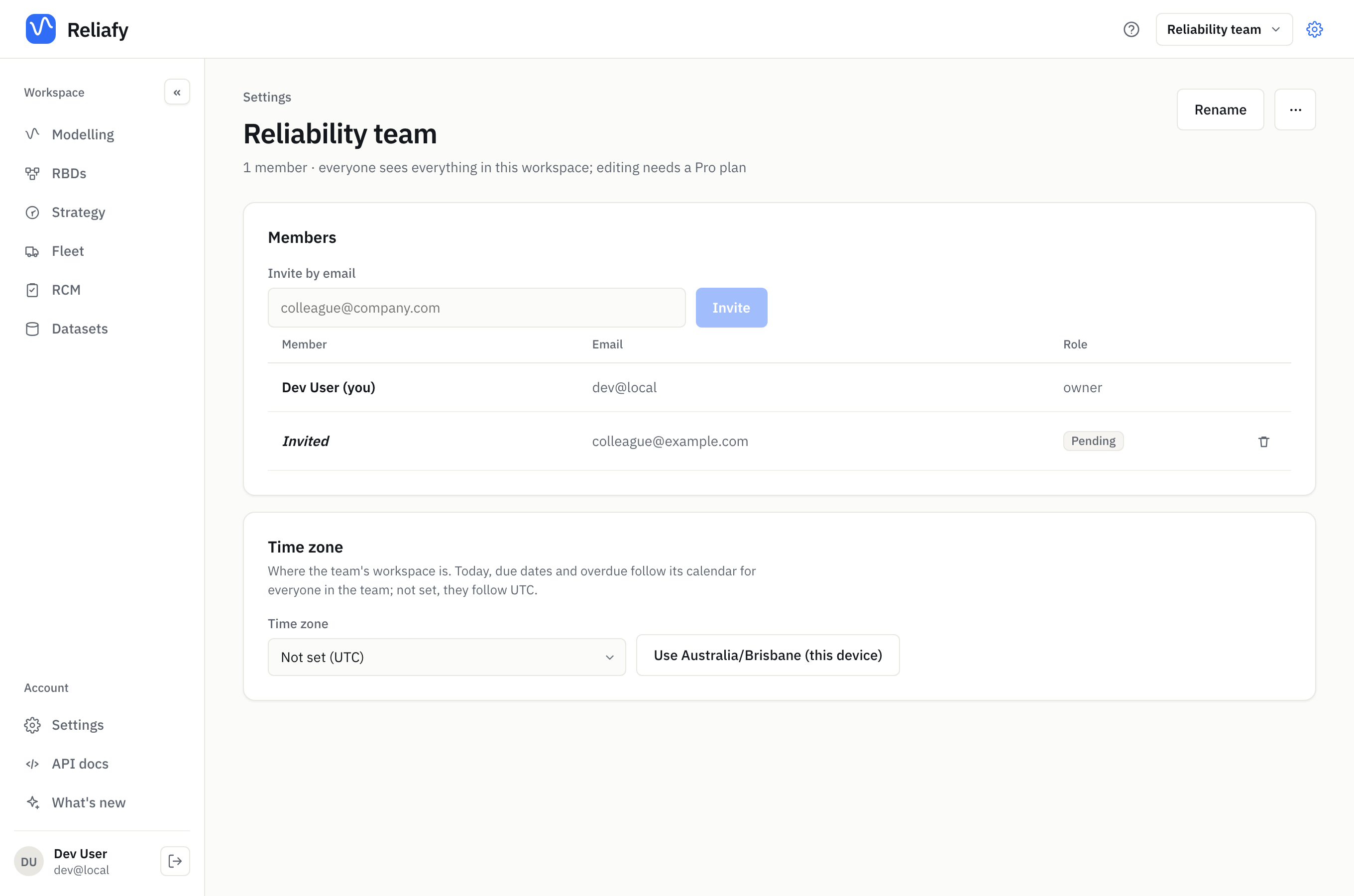Open the help question mark icon

pos(1131,29)
